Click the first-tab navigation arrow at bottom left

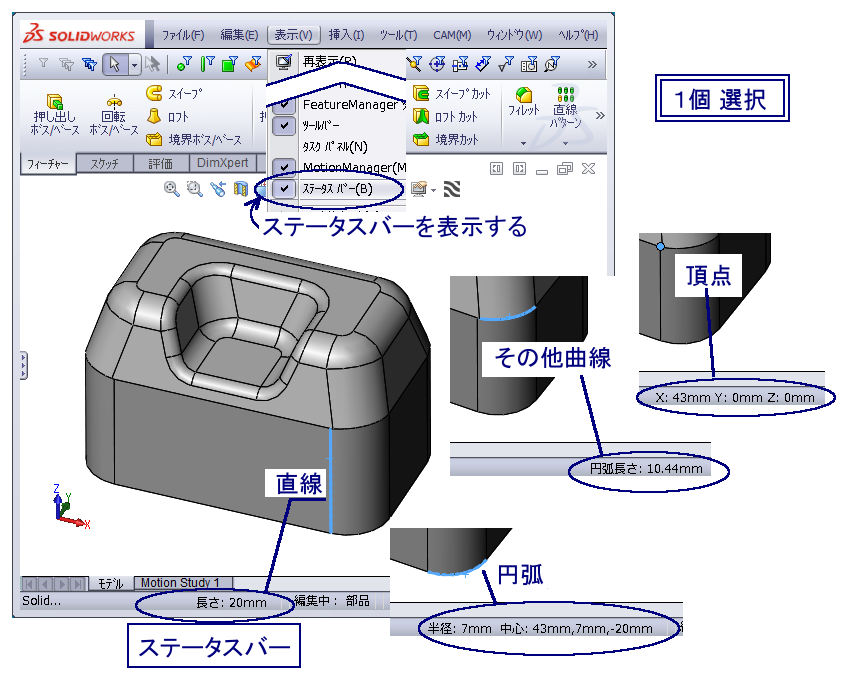[29, 584]
